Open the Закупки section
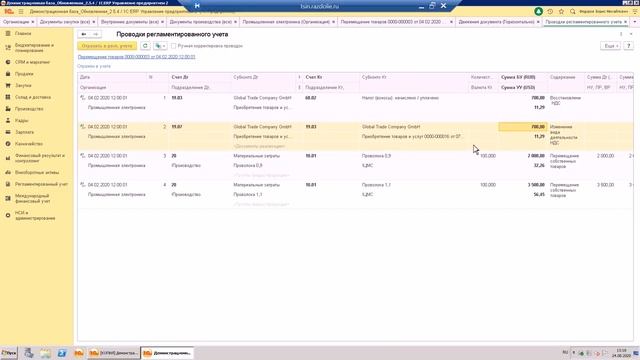This screenshot has width=640, height=360. coord(23,85)
